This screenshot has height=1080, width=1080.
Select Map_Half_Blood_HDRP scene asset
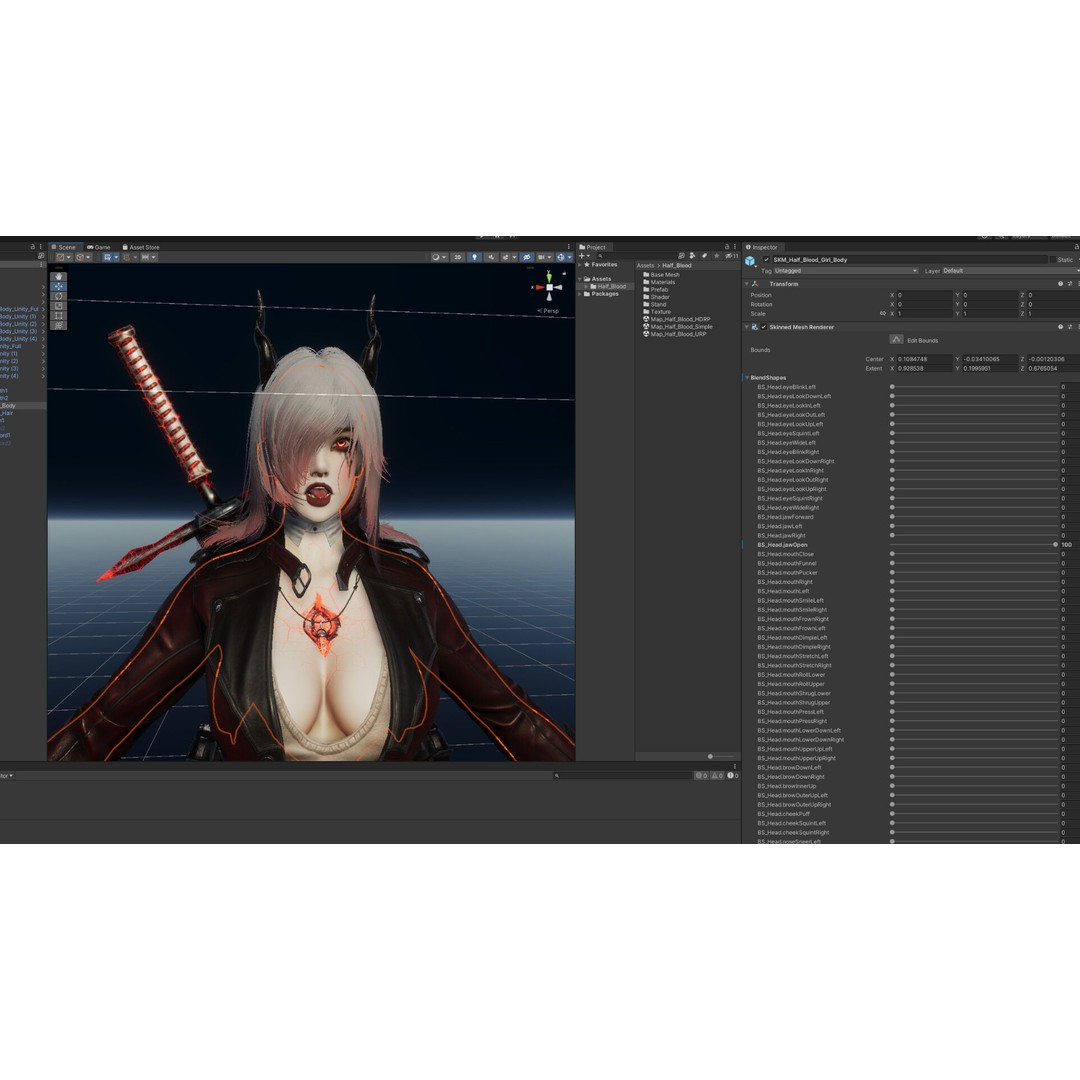pos(676,320)
